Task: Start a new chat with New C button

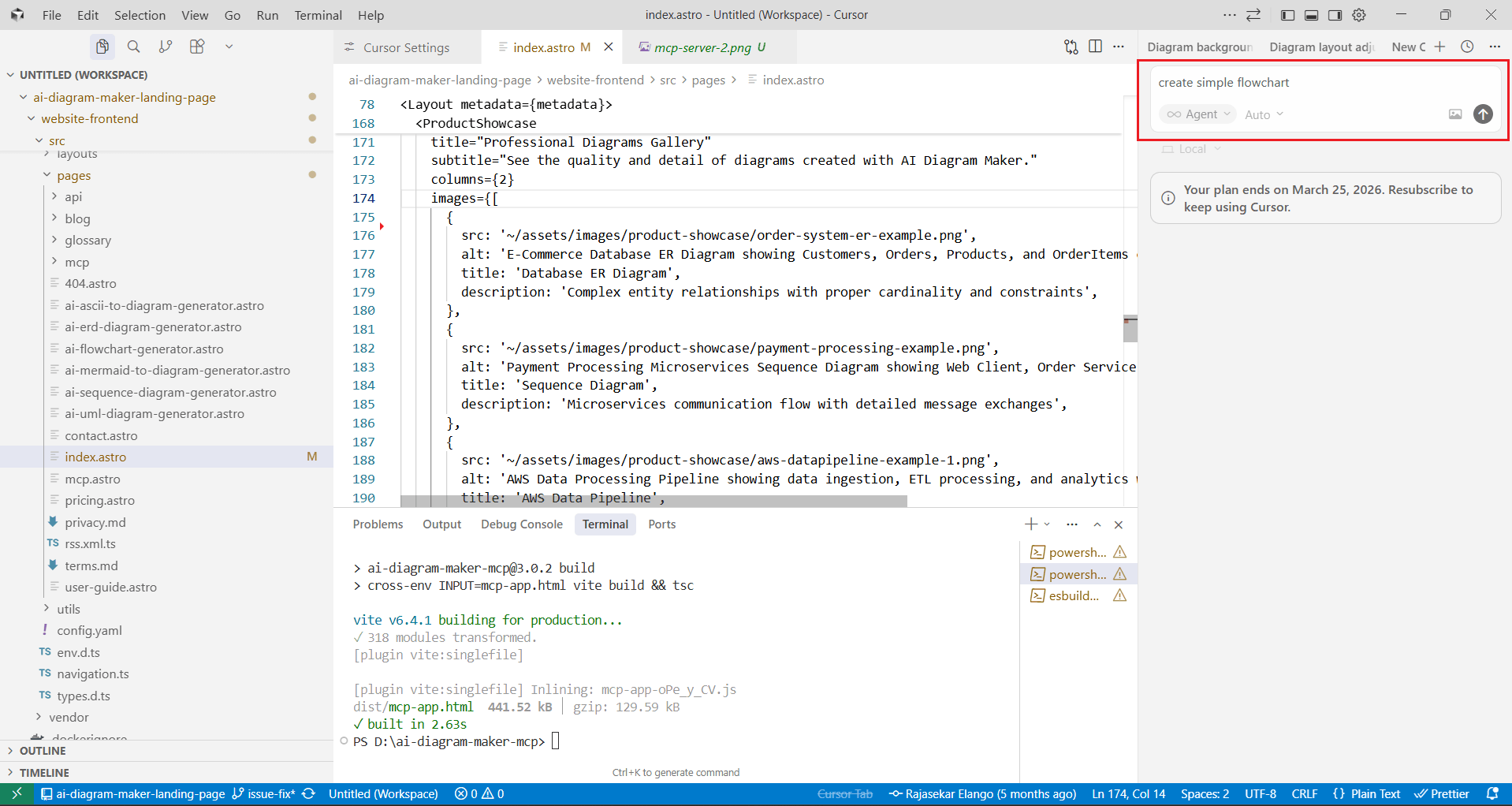Action: click(x=1410, y=47)
